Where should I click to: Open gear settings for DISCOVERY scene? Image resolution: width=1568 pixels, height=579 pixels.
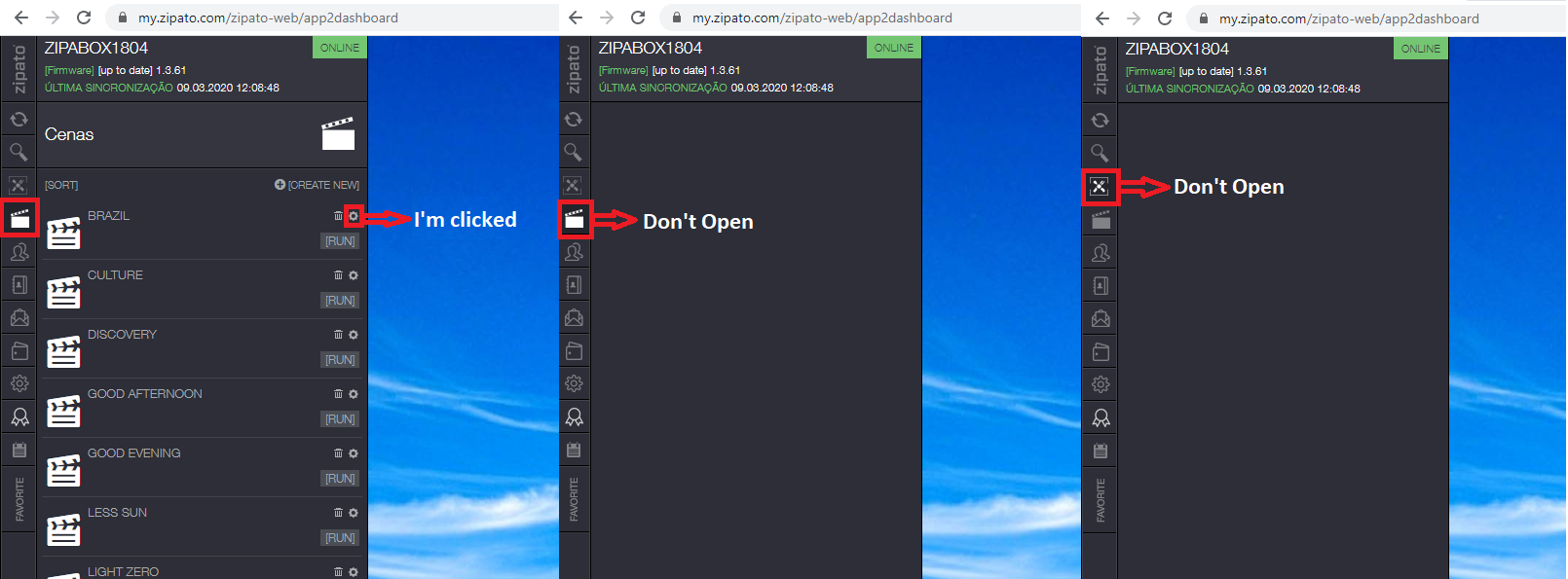click(x=354, y=335)
